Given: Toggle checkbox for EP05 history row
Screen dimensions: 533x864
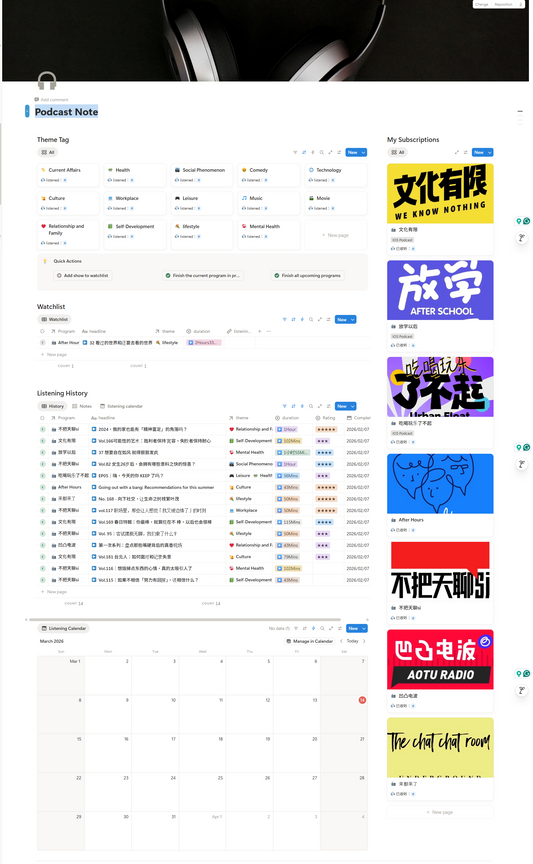Looking at the screenshot, I should [42, 476].
